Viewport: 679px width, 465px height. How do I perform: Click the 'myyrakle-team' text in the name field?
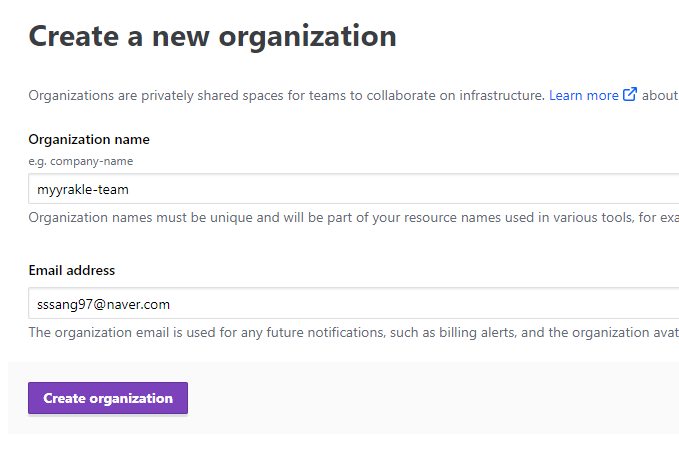coord(83,189)
